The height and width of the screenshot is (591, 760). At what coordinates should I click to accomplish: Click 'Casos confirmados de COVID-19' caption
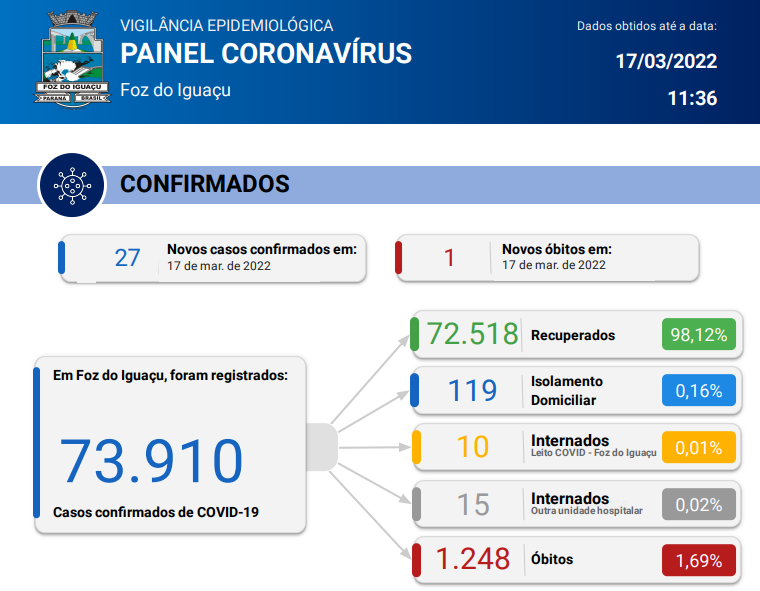(156, 512)
